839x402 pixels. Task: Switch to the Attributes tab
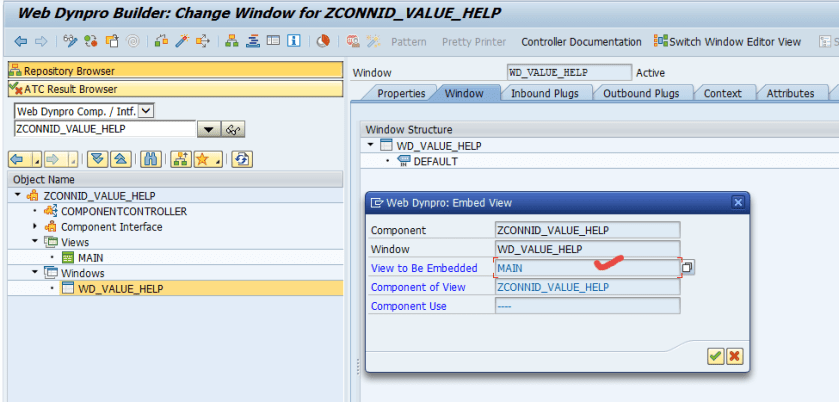[790, 93]
